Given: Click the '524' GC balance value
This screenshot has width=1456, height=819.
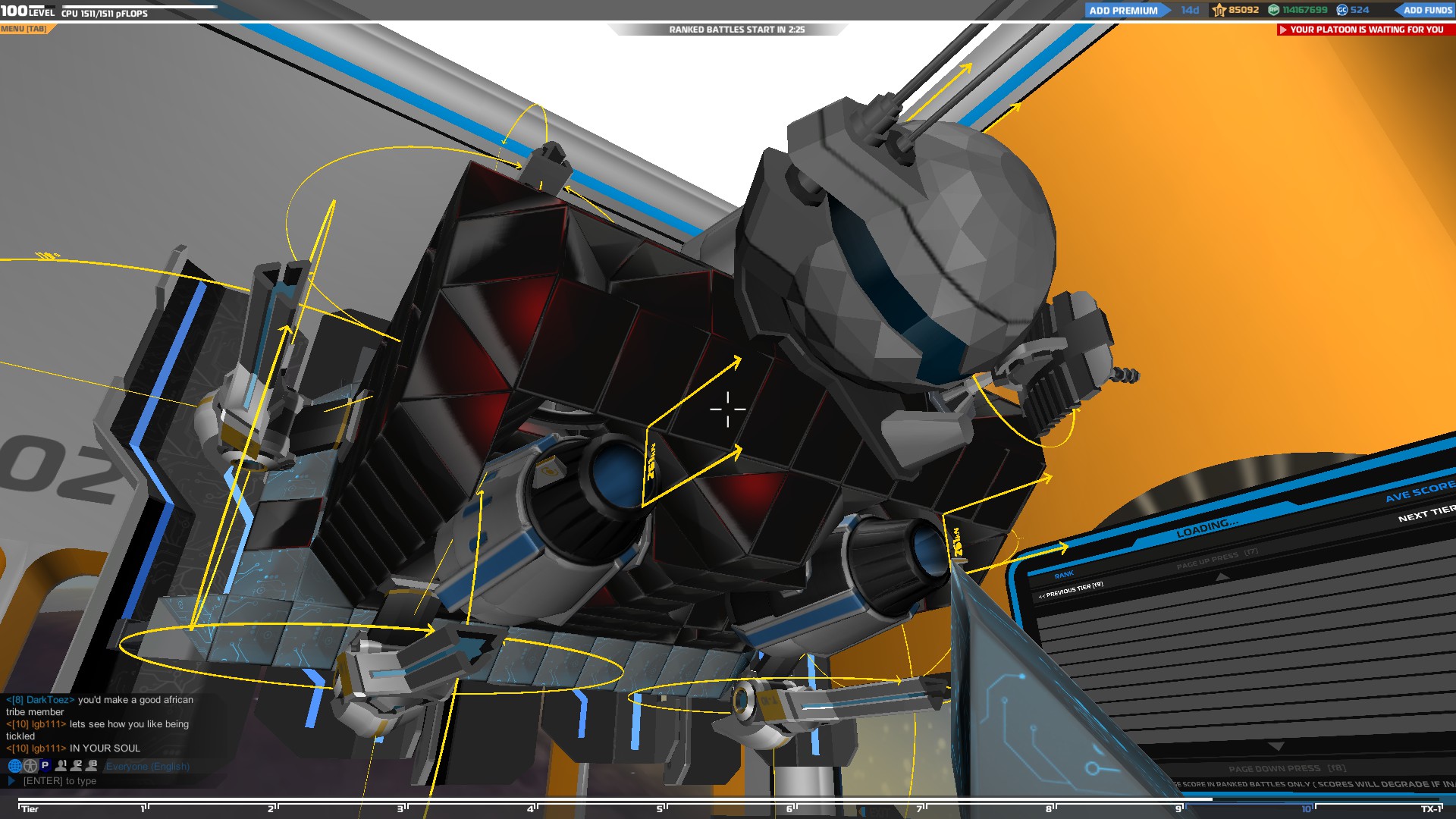Looking at the screenshot, I should 1360,10.
